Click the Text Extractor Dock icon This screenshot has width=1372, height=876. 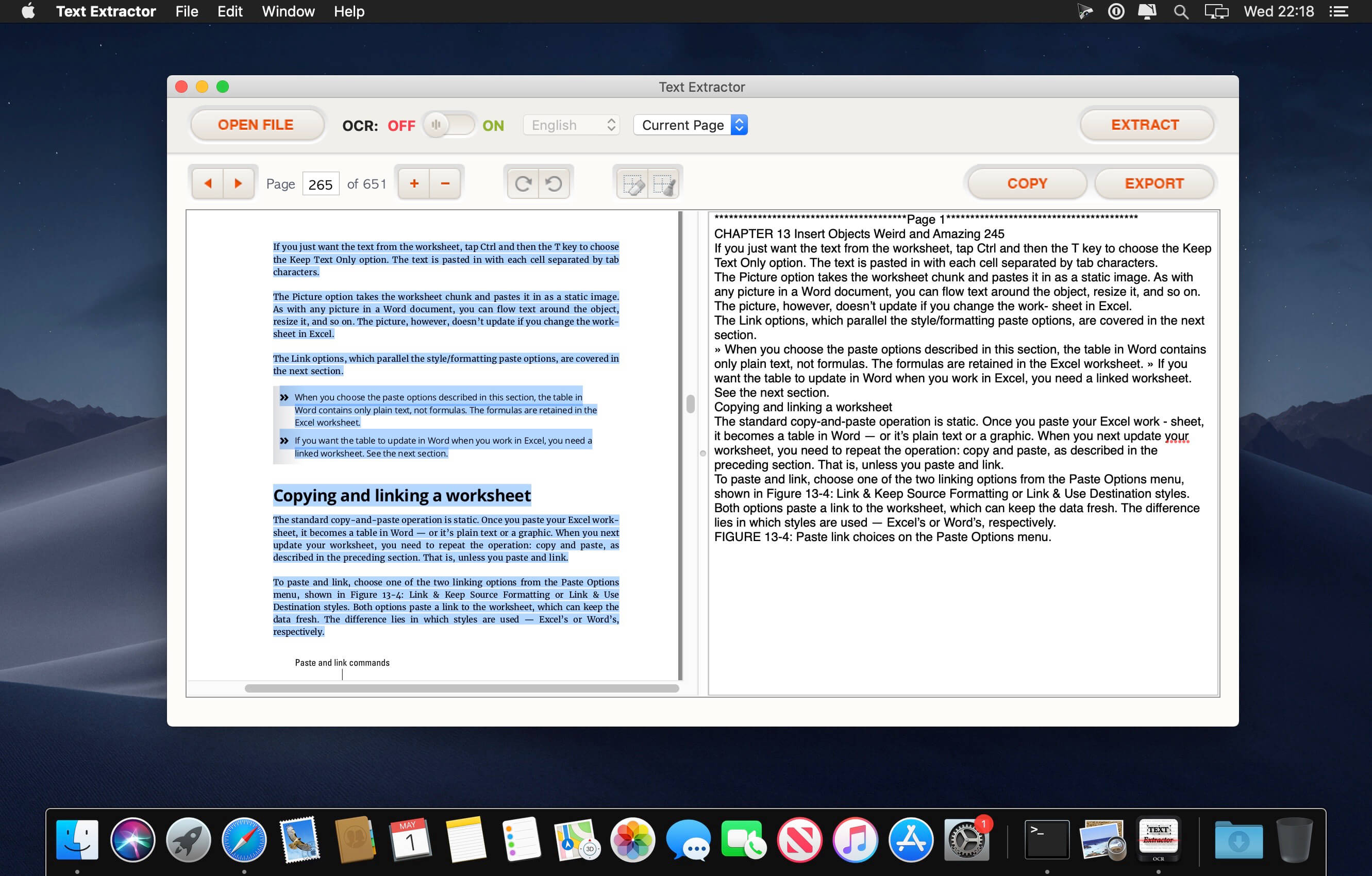click(1158, 839)
